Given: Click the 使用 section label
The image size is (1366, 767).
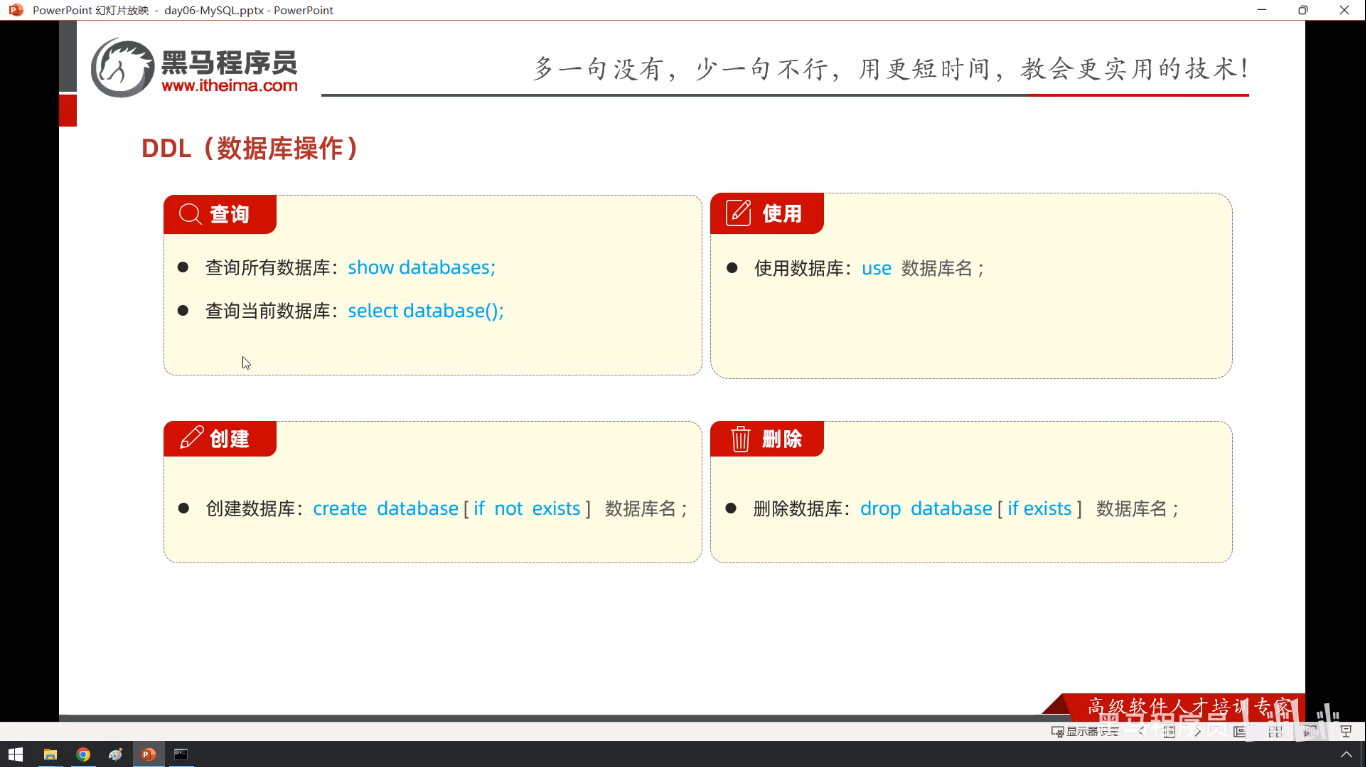Looking at the screenshot, I should (781, 213).
